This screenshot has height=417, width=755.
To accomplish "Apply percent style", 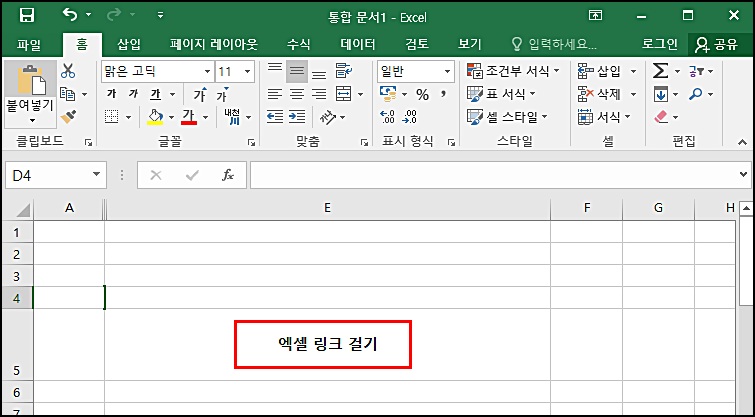I will point(422,94).
